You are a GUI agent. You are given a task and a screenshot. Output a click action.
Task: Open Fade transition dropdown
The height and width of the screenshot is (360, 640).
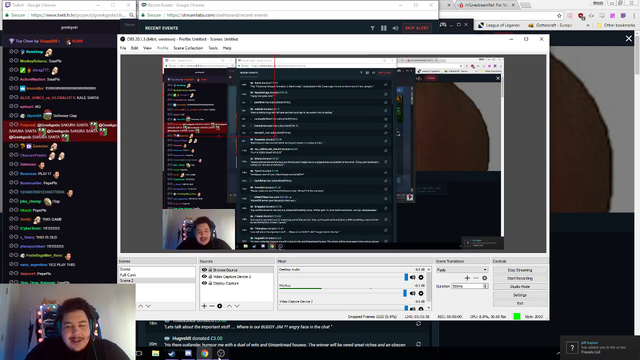click(x=462, y=270)
